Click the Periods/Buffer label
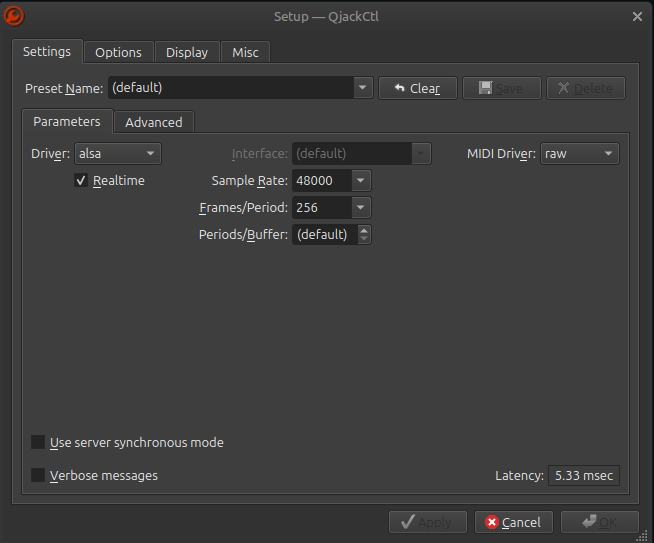 [243, 235]
